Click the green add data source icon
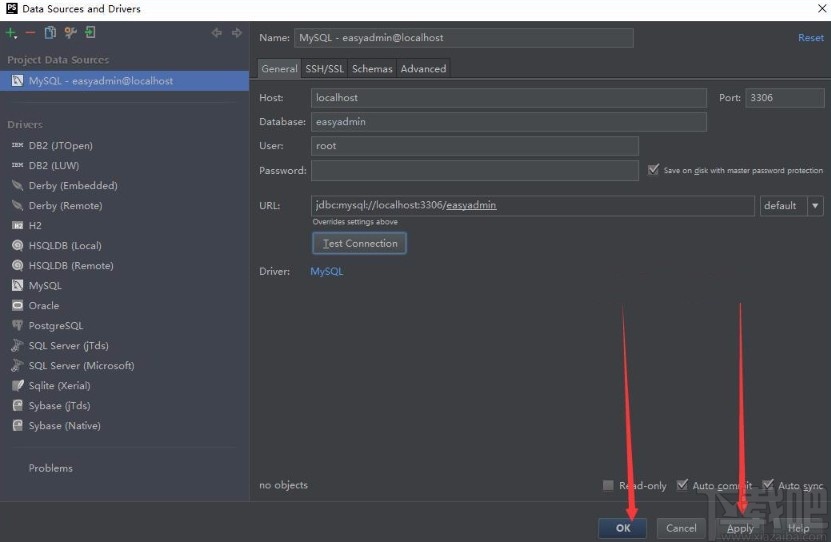This screenshot has width=831, height=542. pyautogui.click(x=11, y=33)
